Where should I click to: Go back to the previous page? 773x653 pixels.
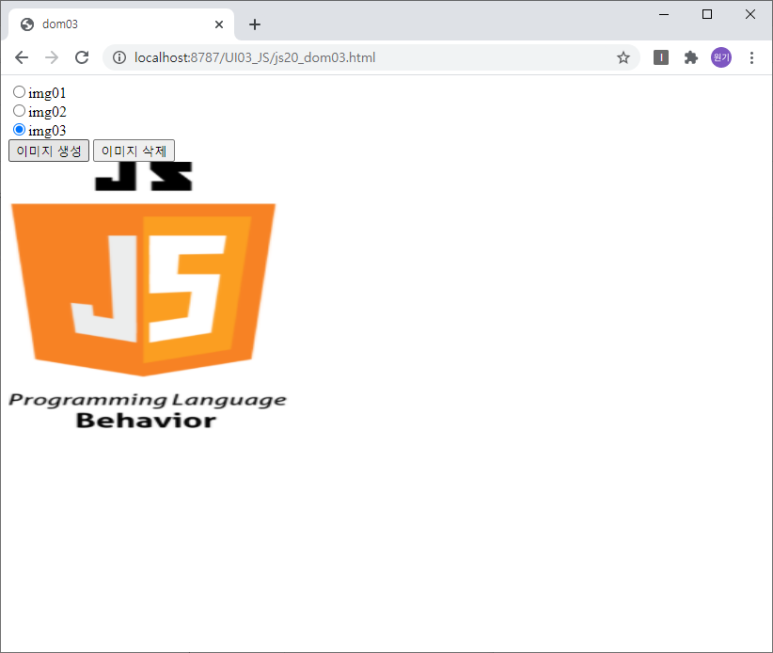[22, 58]
